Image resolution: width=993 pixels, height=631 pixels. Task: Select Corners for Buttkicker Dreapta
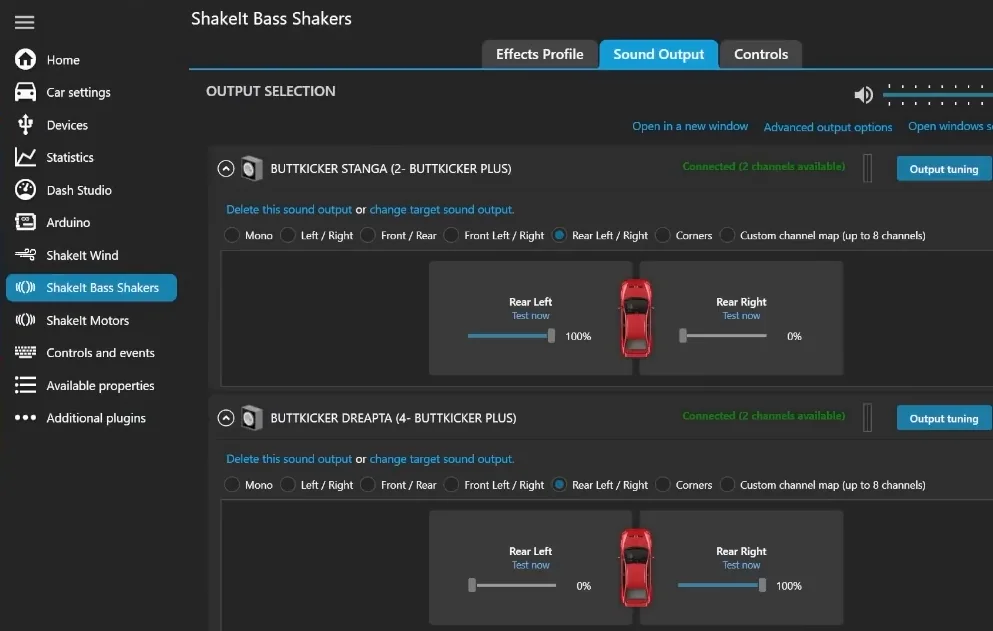tap(684, 485)
